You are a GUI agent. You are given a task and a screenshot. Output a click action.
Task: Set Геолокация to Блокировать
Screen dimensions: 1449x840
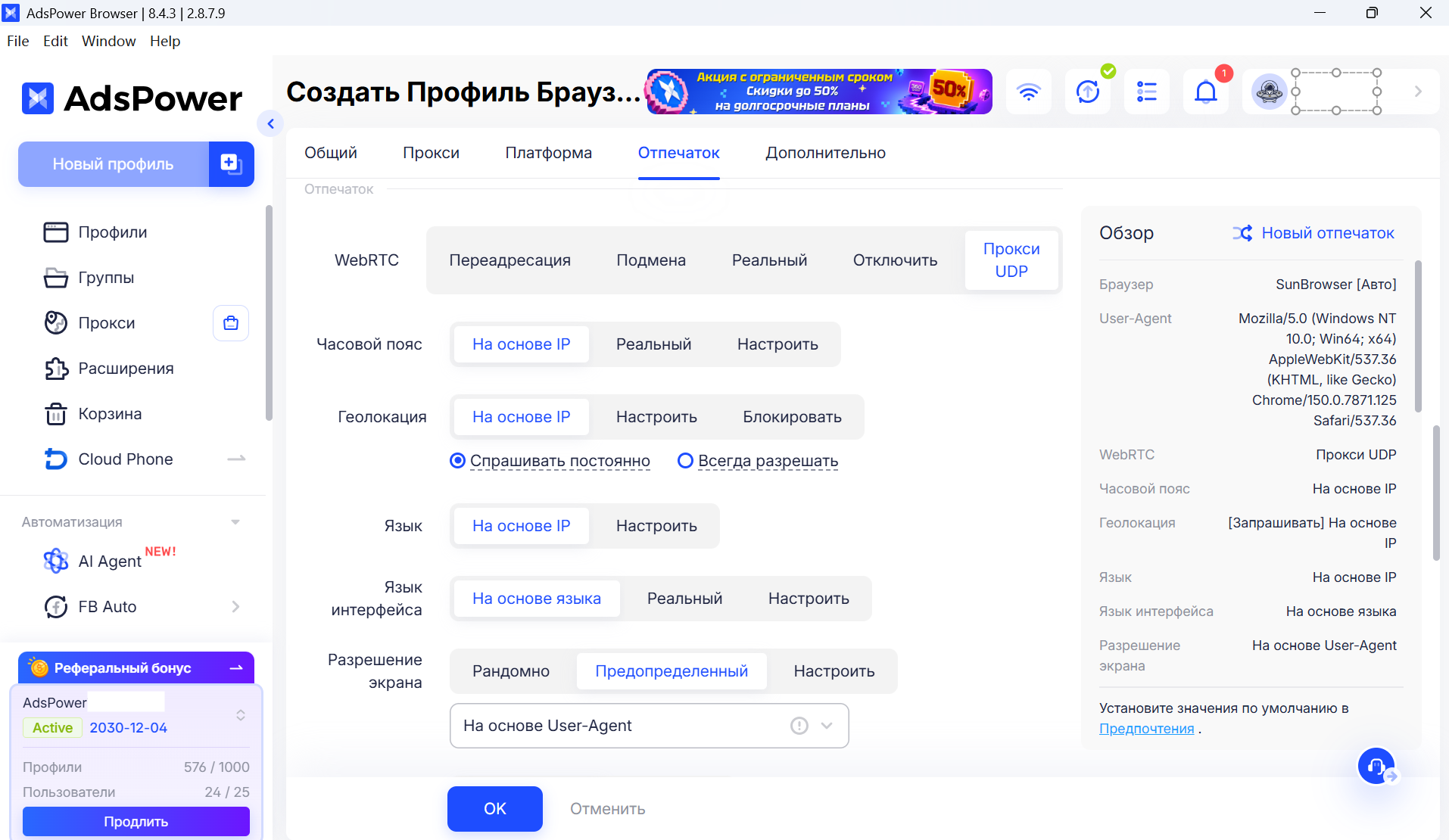792,417
